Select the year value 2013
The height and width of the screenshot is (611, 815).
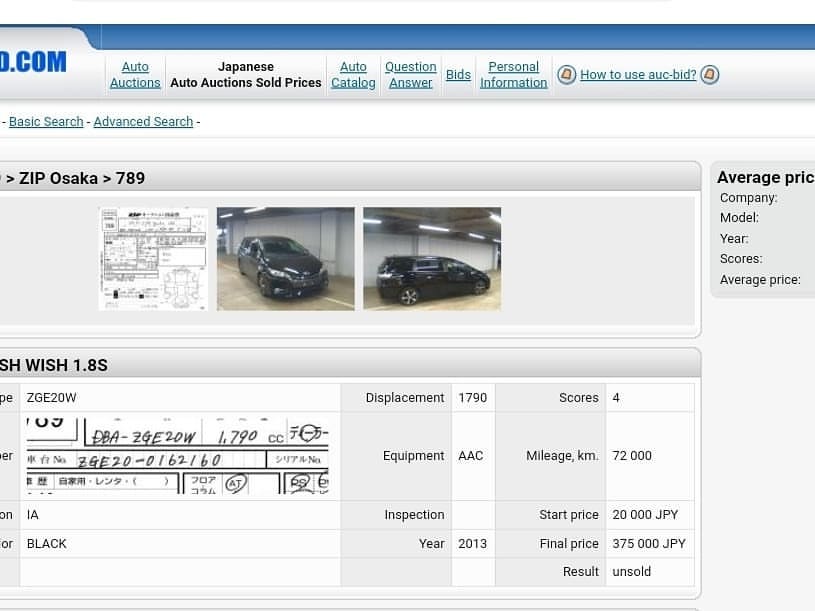point(472,544)
